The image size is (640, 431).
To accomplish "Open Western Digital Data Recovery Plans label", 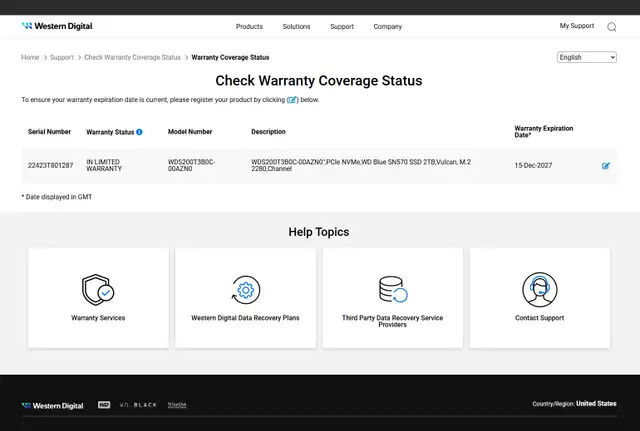I will (x=245, y=318).
